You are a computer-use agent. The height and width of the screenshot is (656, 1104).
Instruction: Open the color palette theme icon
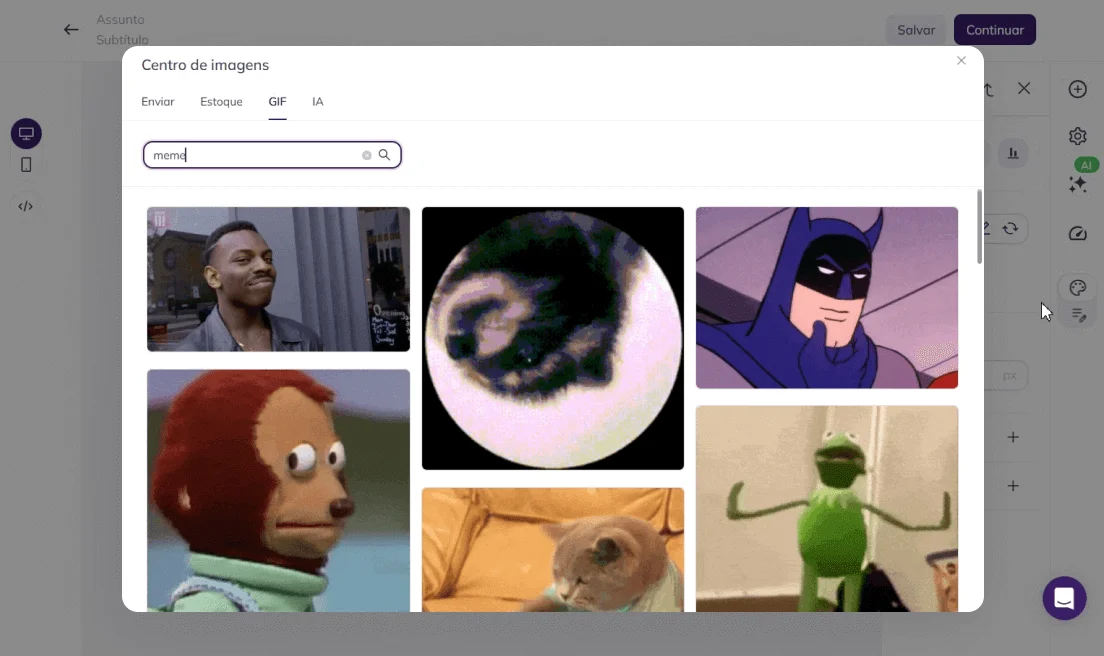click(1077, 288)
